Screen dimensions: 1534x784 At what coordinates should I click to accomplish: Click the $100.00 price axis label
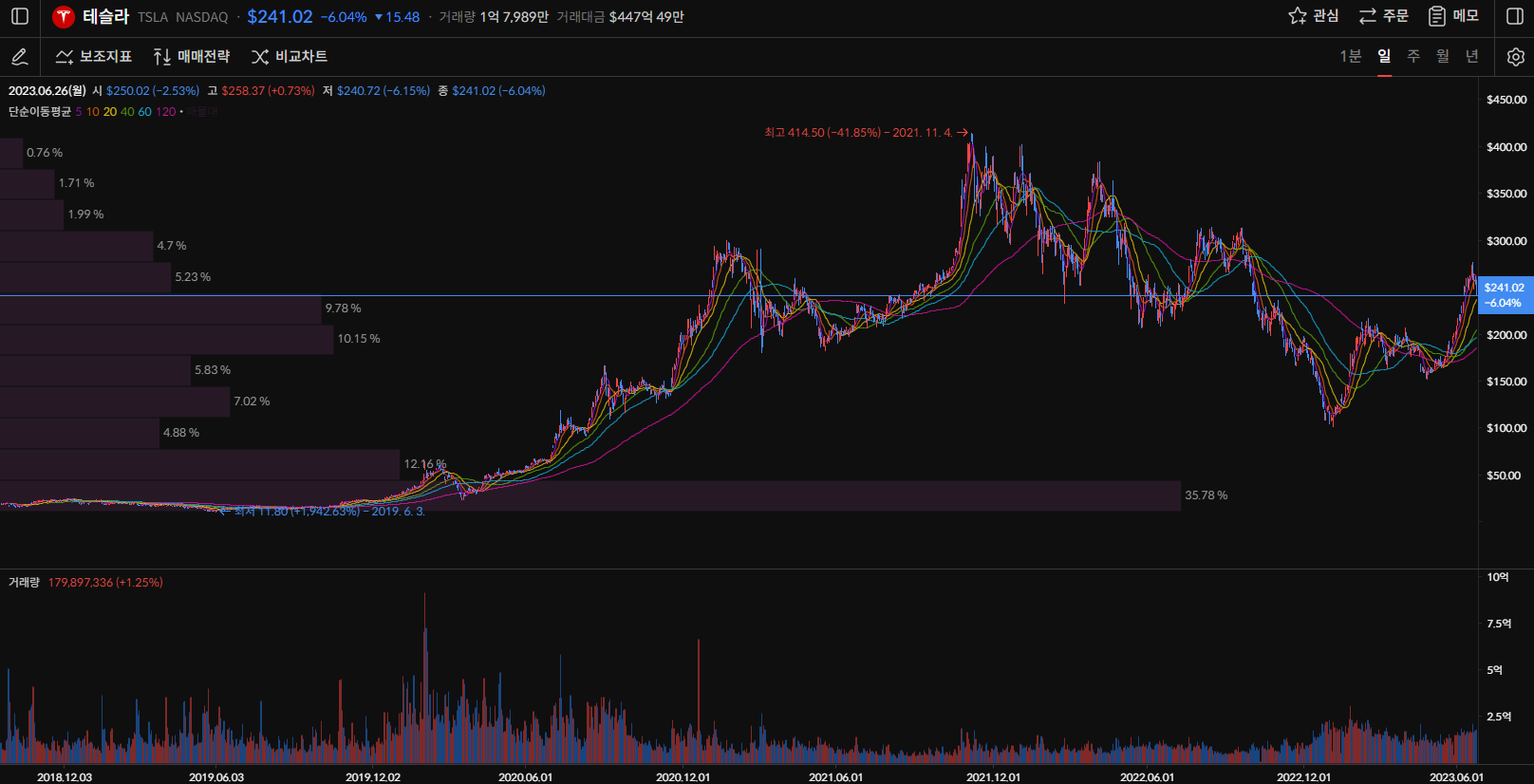(x=1506, y=428)
